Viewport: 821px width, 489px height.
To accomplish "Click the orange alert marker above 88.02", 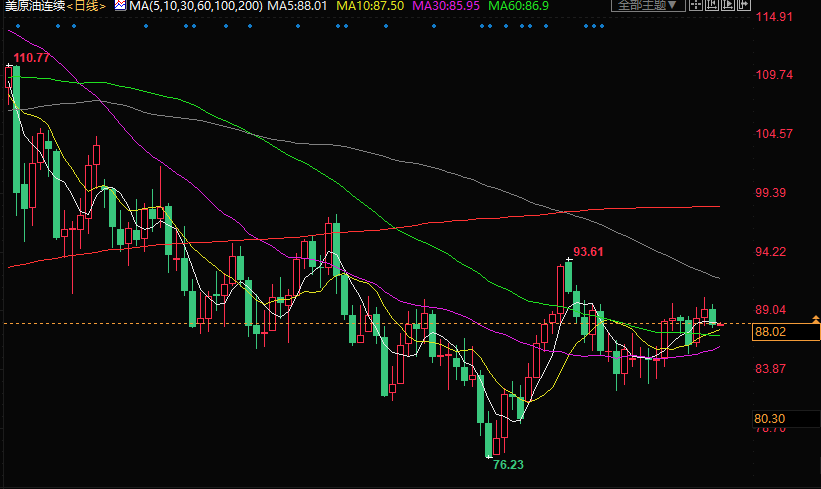I will point(814,319).
